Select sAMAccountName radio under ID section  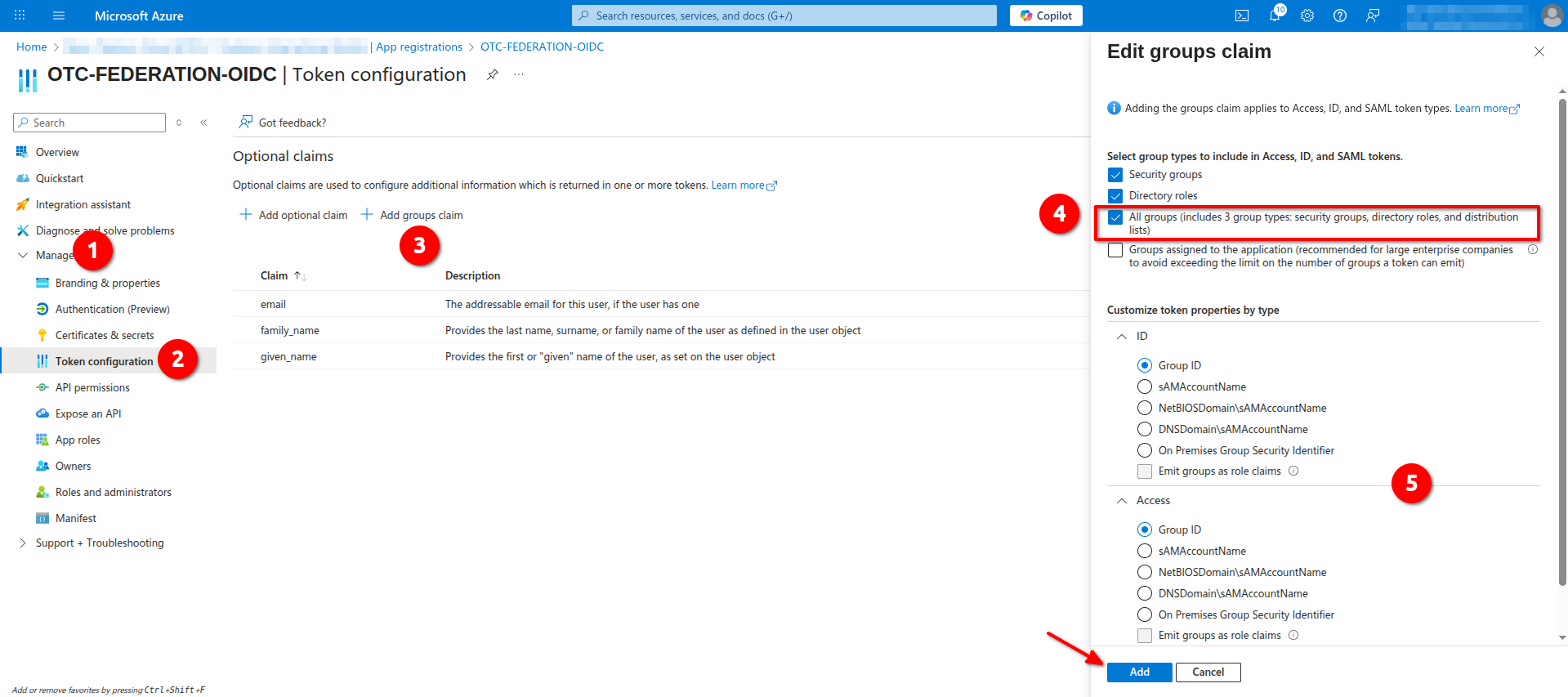pos(1145,386)
